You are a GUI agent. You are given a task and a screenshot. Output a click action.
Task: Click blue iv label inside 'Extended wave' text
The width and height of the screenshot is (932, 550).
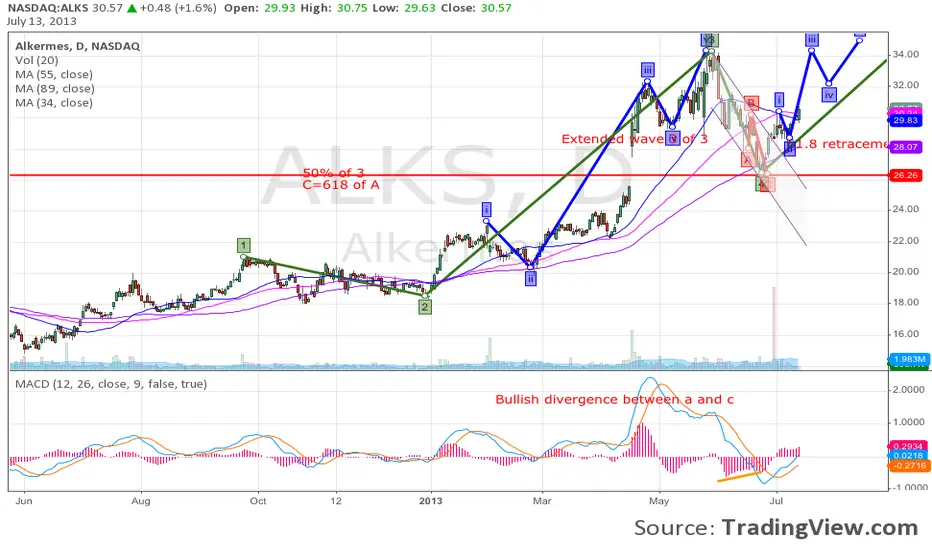pos(673,139)
